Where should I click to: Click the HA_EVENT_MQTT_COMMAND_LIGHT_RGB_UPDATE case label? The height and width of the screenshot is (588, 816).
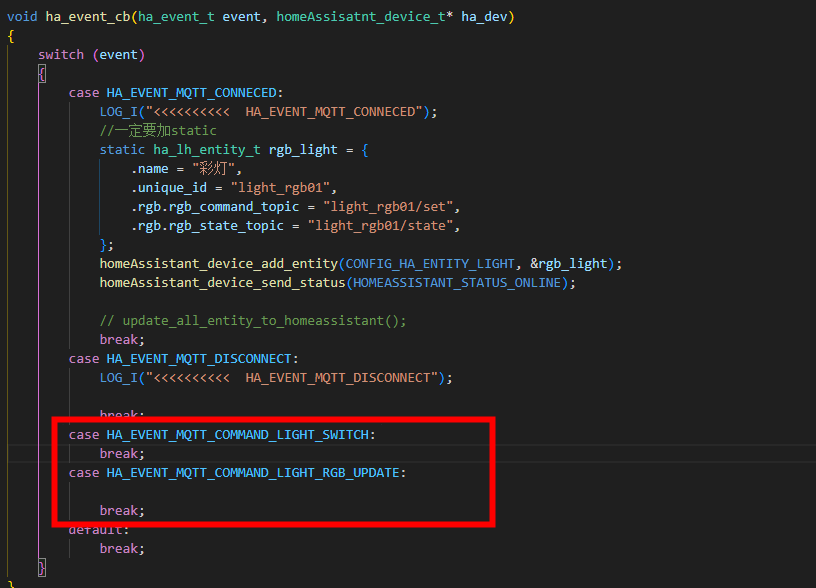coord(253,472)
